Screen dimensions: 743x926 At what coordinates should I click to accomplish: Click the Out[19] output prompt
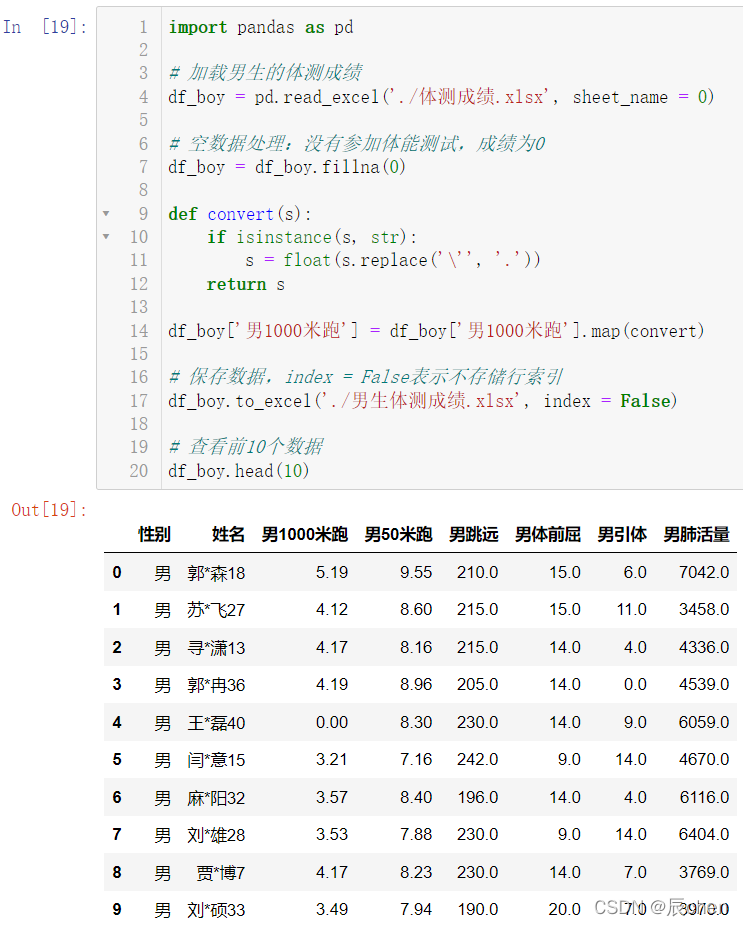tap(49, 510)
